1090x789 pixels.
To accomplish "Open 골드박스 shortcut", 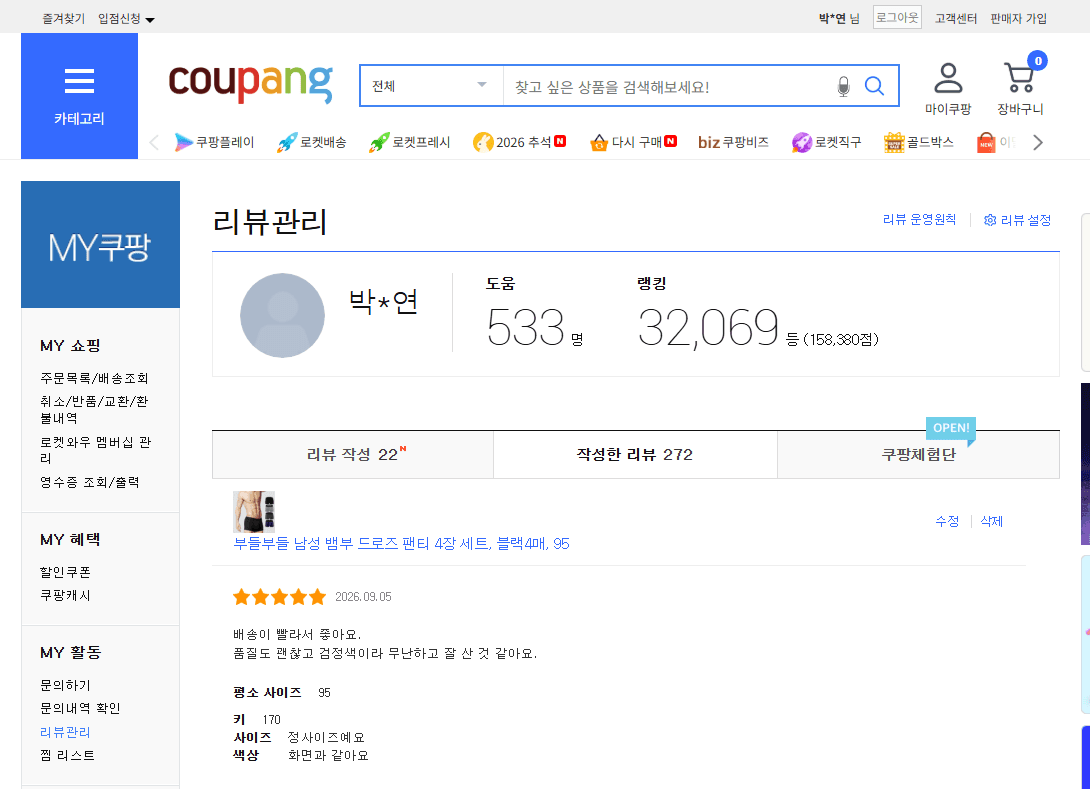I will [918, 143].
